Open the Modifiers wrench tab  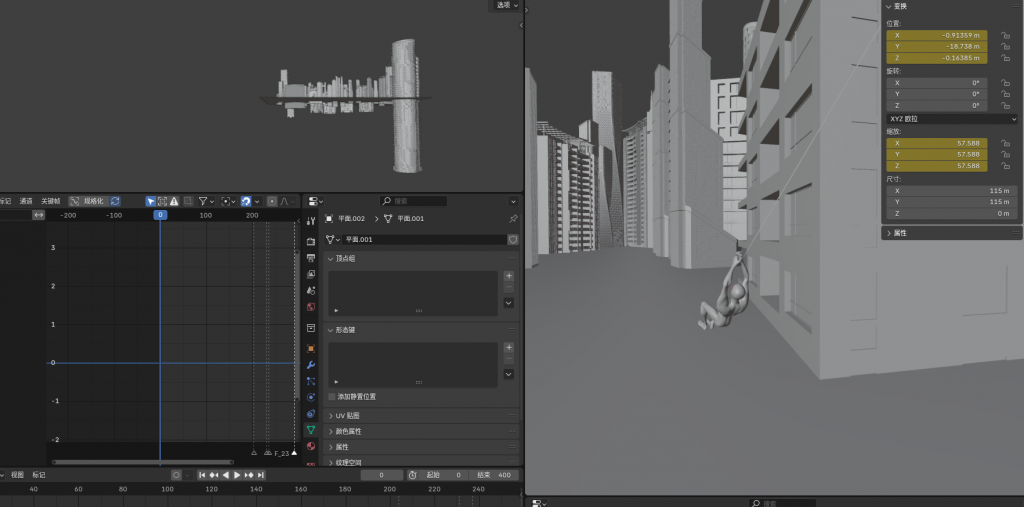[311, 365]
